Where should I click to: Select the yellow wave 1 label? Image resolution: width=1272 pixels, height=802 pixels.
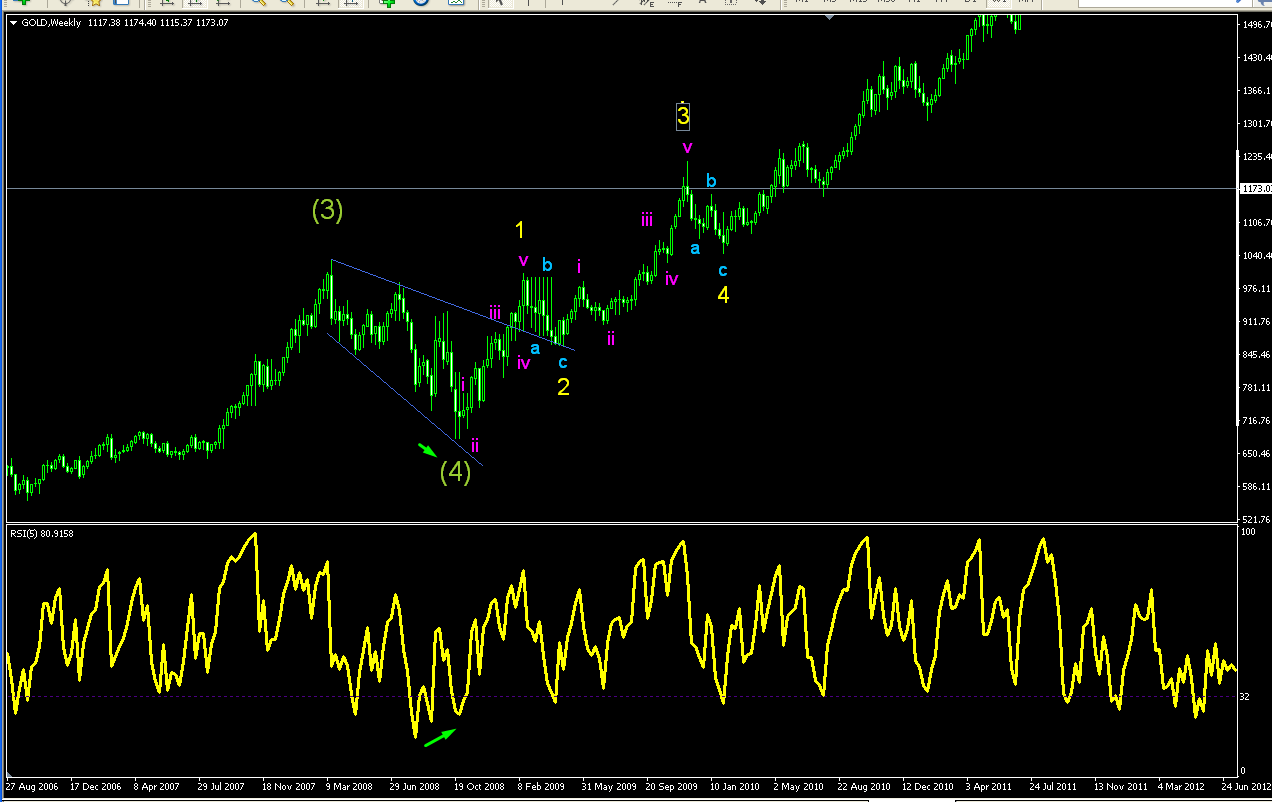coord(520,230)
